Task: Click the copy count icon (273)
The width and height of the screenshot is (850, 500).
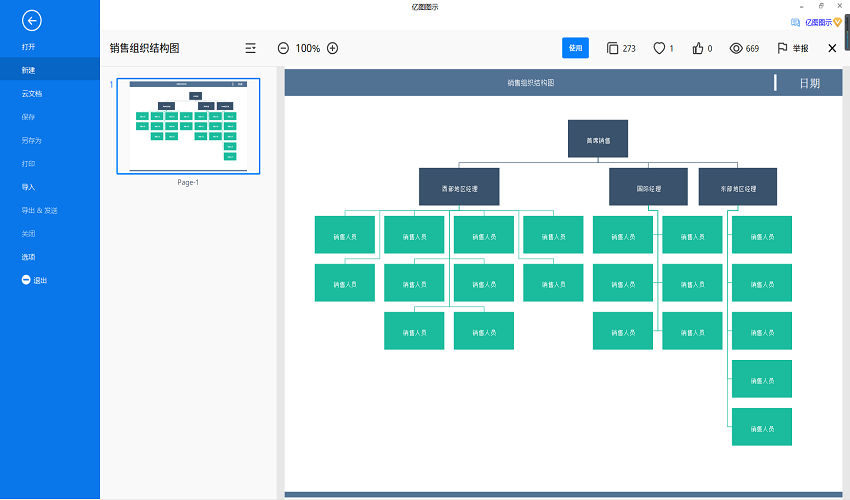Action: point(612,48)
